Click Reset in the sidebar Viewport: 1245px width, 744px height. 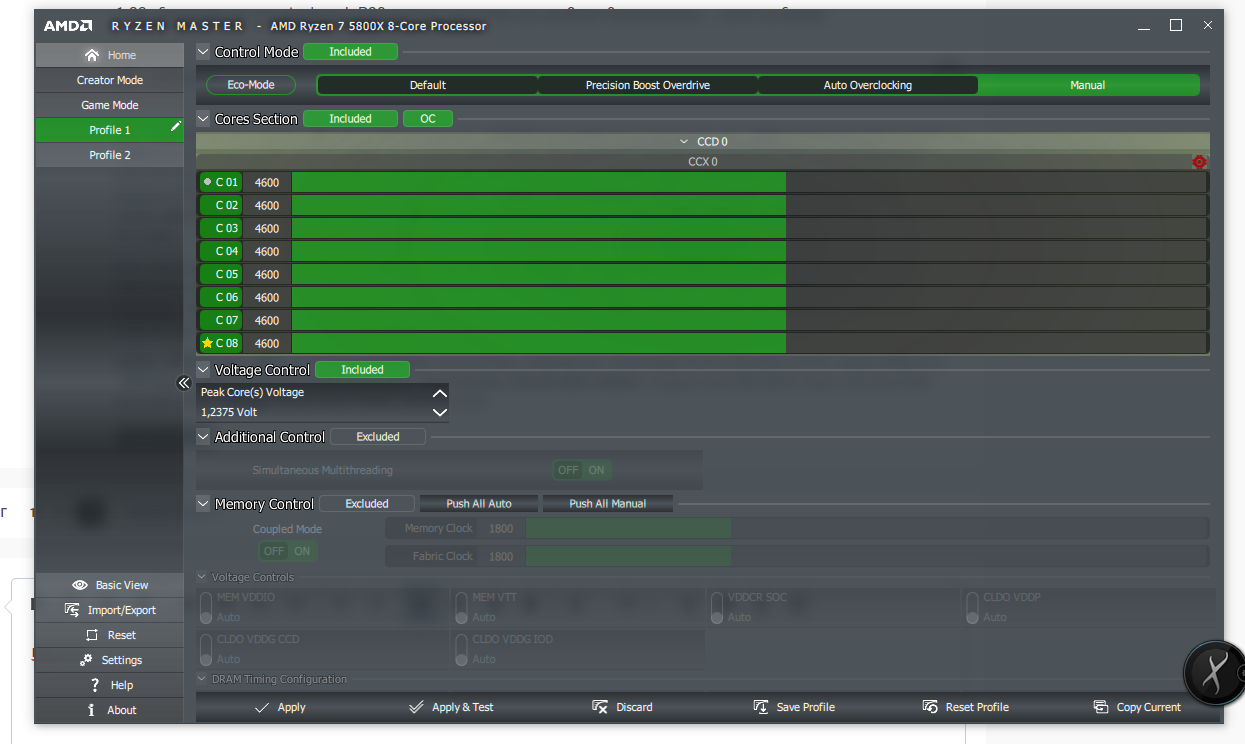(x=110, y=635)
